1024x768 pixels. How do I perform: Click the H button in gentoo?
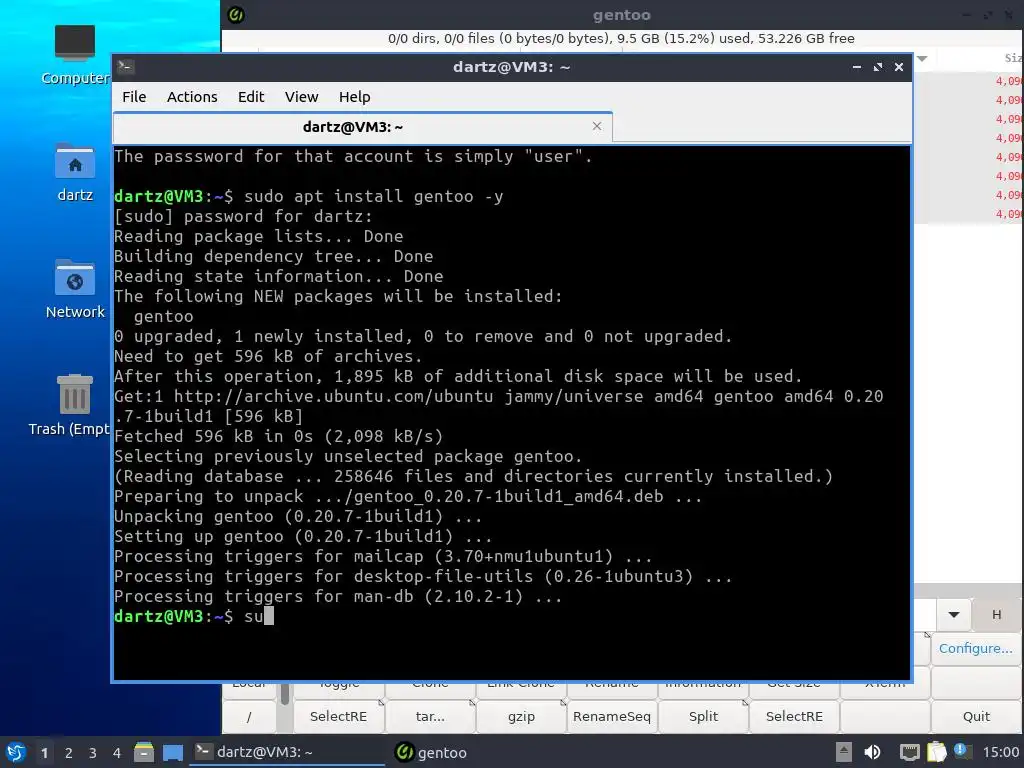coord(997,615)
